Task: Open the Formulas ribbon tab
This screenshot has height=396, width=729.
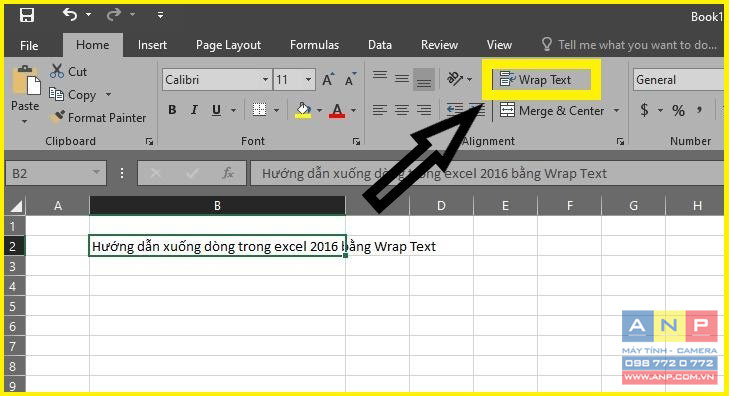Action: click(314, 45)
